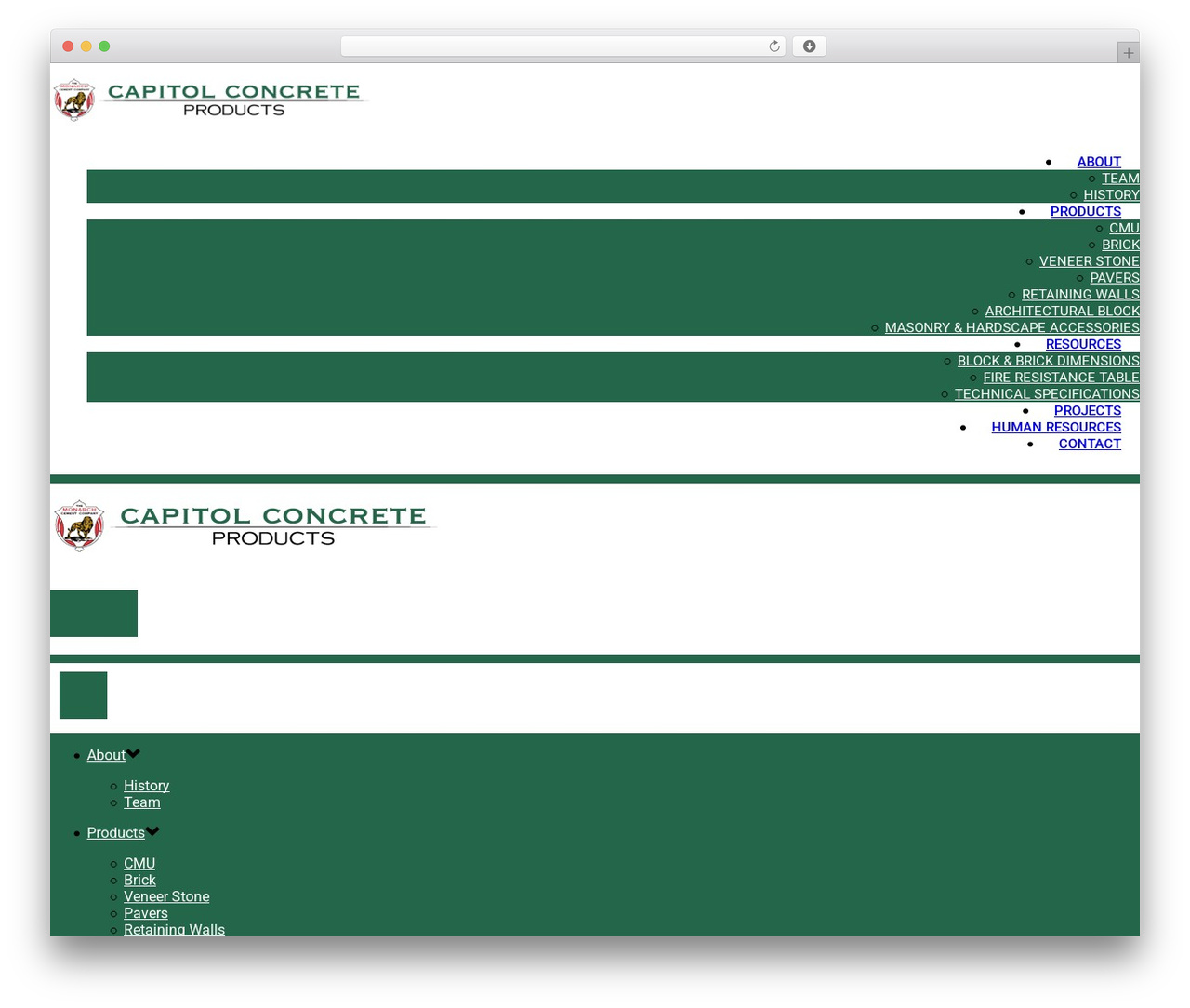
Task: Click the wide green button below the large logo
Action: pos(94,613)
